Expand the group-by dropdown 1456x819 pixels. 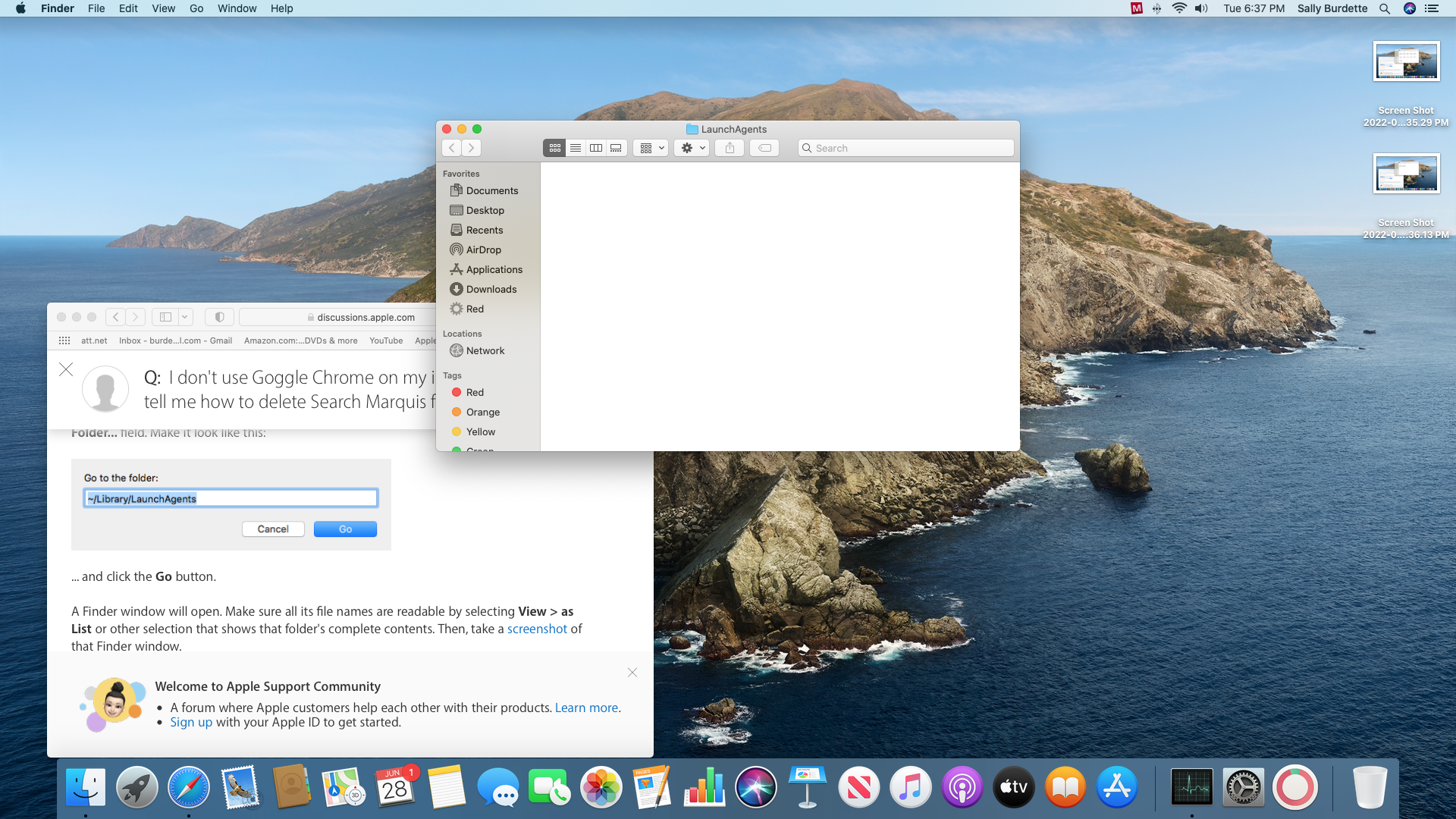coord(651,148)
